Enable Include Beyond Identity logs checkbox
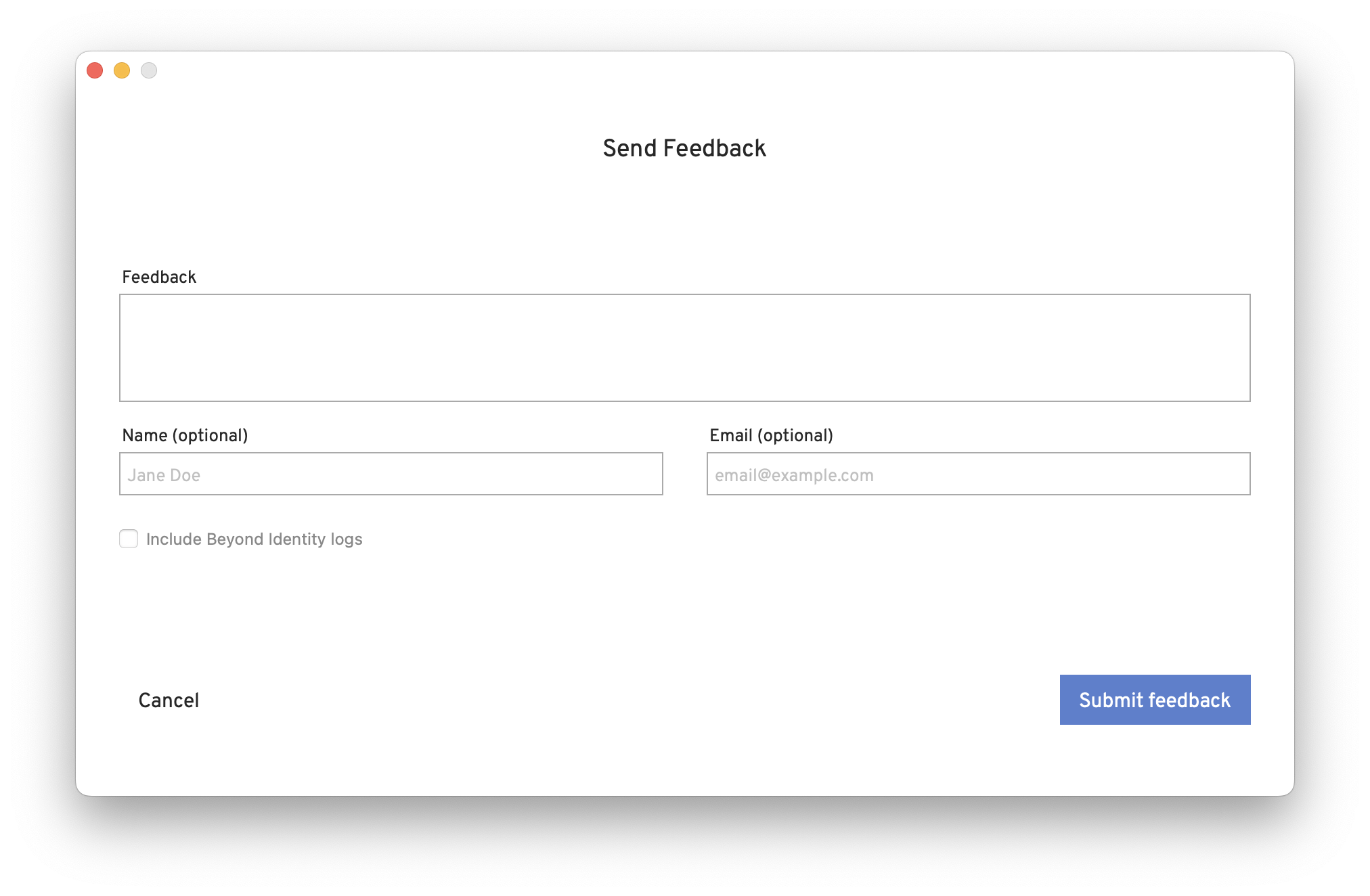 (x=129, y=539)
